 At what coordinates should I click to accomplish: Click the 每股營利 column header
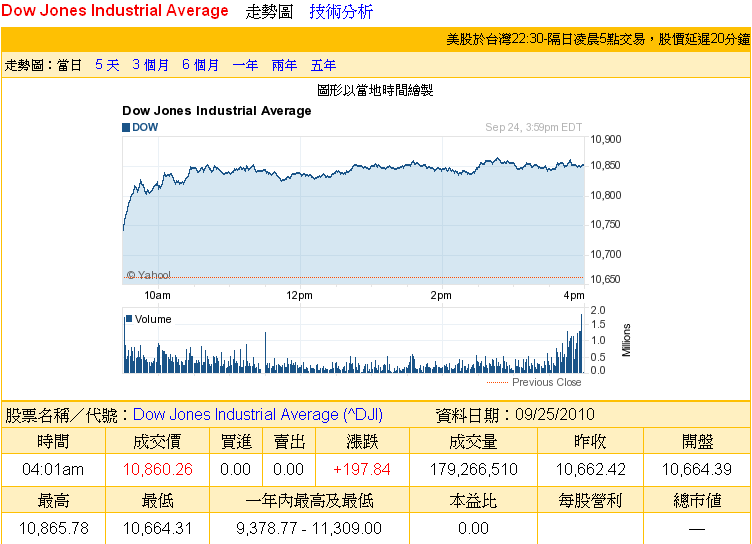tap(590, 501)
